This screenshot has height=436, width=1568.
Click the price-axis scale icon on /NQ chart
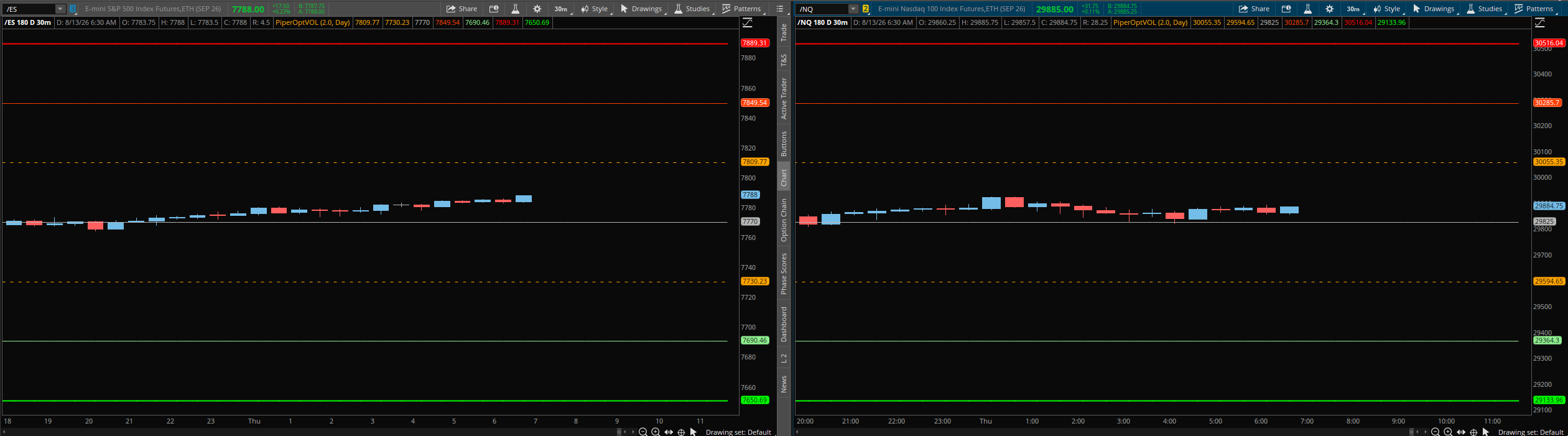click(x=1540, y=23)
